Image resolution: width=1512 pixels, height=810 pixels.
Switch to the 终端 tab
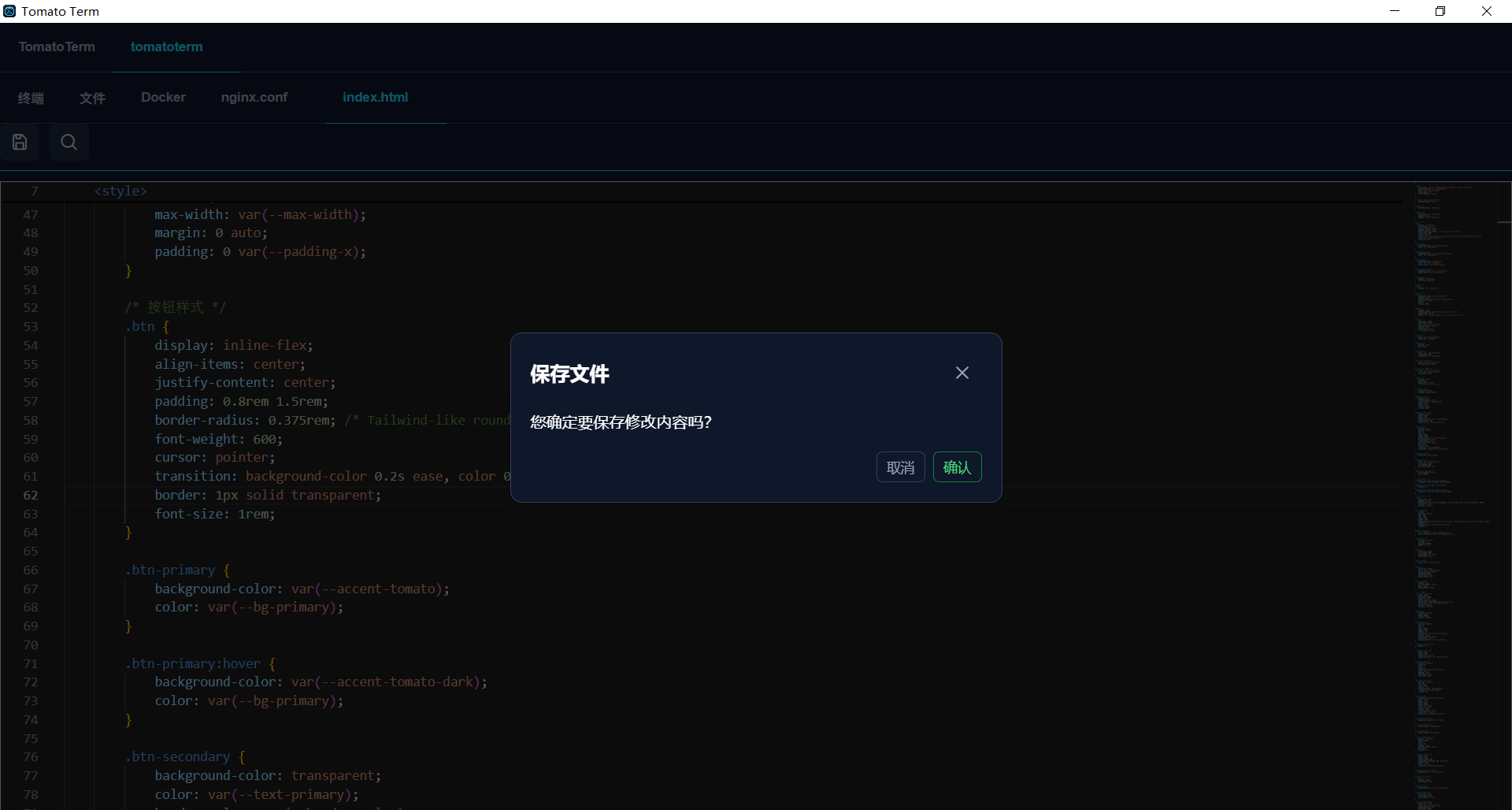[x=31, y=98]
